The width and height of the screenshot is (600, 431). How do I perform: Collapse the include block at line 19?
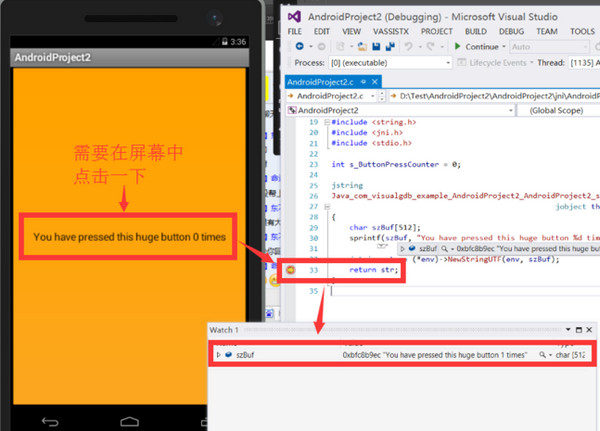(327, 122)
